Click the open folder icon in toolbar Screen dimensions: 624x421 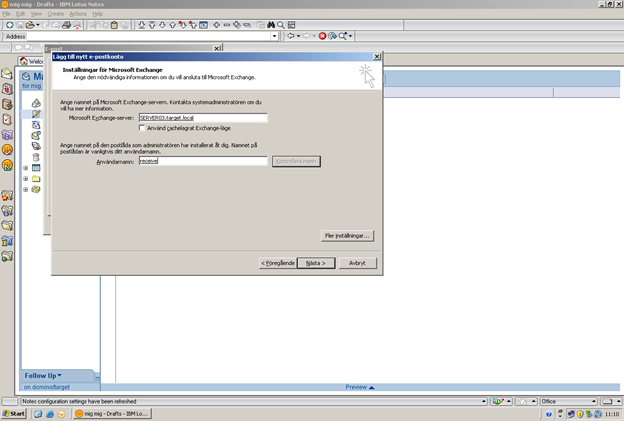click(30, 25)
